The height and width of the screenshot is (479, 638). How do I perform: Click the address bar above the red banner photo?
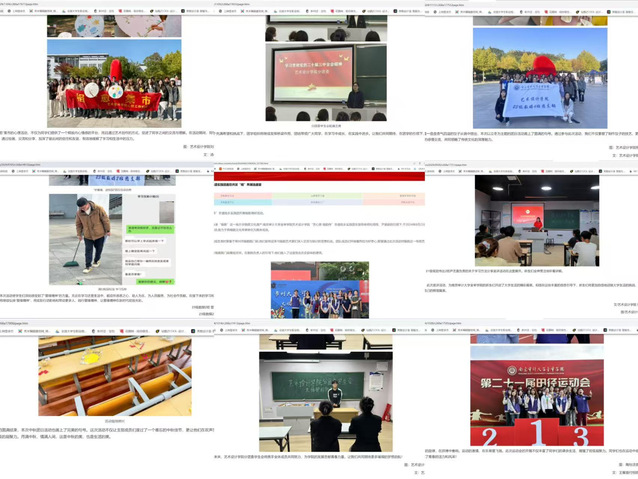pyautogui.click(x=40, y=4)
